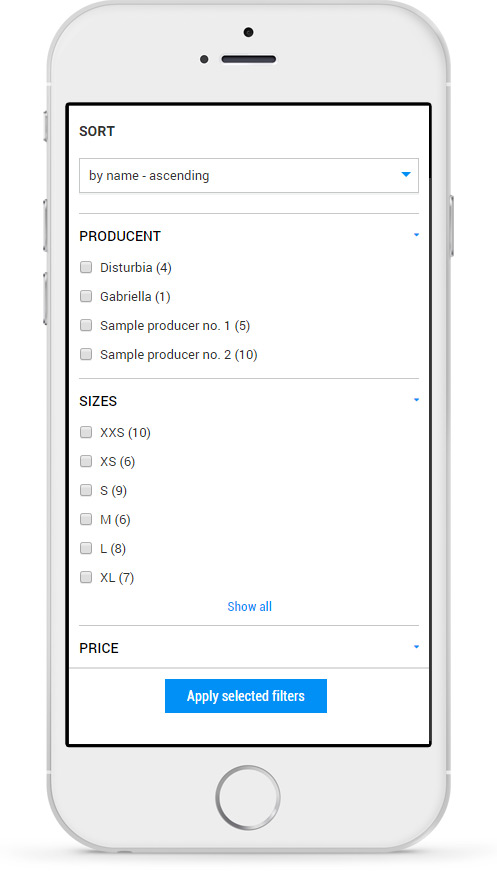Open the sort order dropdown arrow
Image resolution: width=497 pixels, height=883 pixels.
[x=406, y=175]
